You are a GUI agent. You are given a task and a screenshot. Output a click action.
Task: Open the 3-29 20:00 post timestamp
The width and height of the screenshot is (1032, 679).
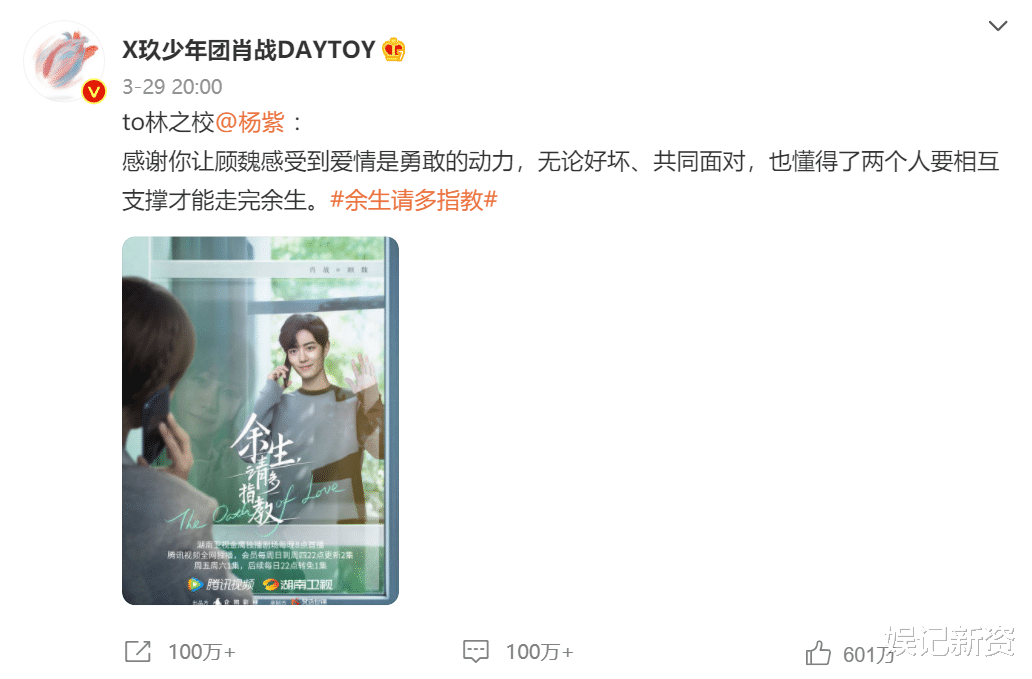172,86
